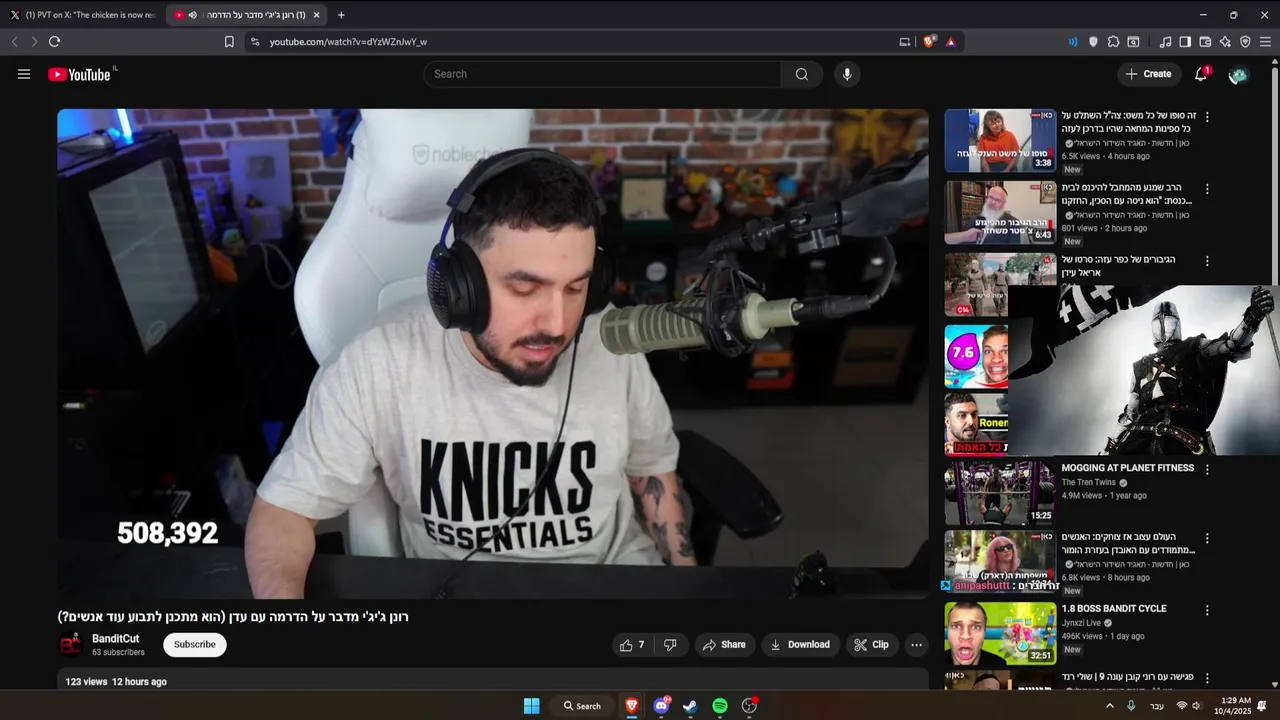Click the BanditCut channel avatar
This screenshot has width=1280, height=720.
tap(70, 645)
